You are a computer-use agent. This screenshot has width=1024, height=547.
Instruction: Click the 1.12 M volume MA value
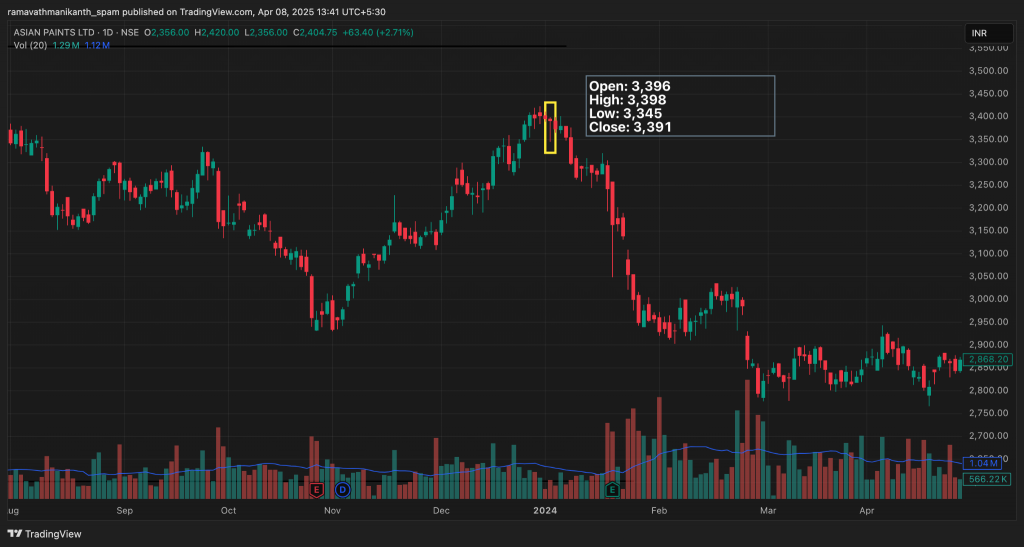click(x=97, y=45)
